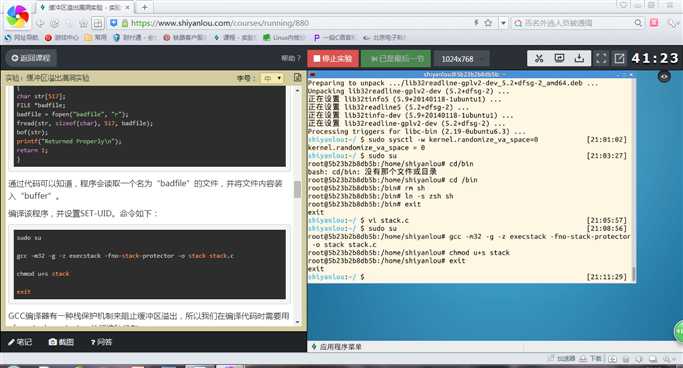Screen dimensions: 683x368
Task: Click the 41:23 countdown timer
Action: tap(655, 58)
